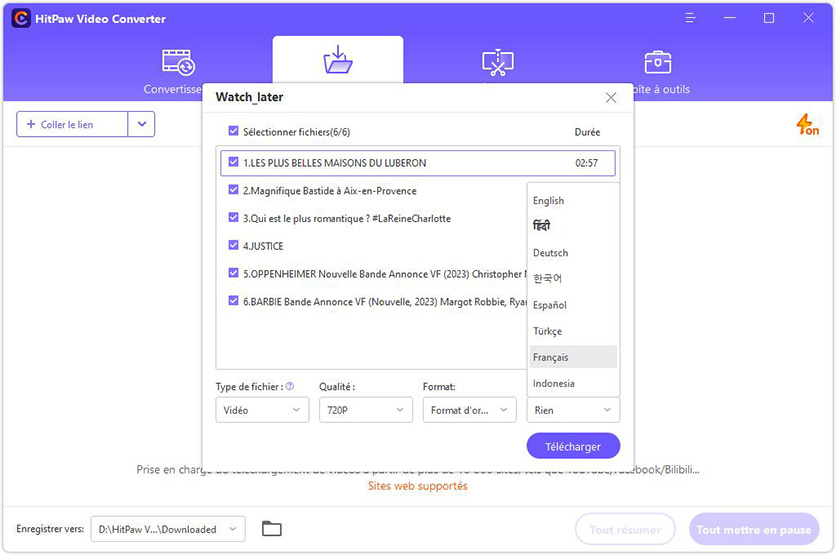Open the Rien subtitle dropdown

573,410
